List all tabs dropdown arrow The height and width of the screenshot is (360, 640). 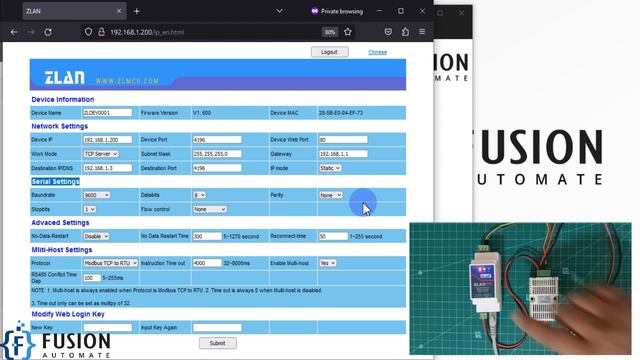pyautogui.click(x=280, y=11)
